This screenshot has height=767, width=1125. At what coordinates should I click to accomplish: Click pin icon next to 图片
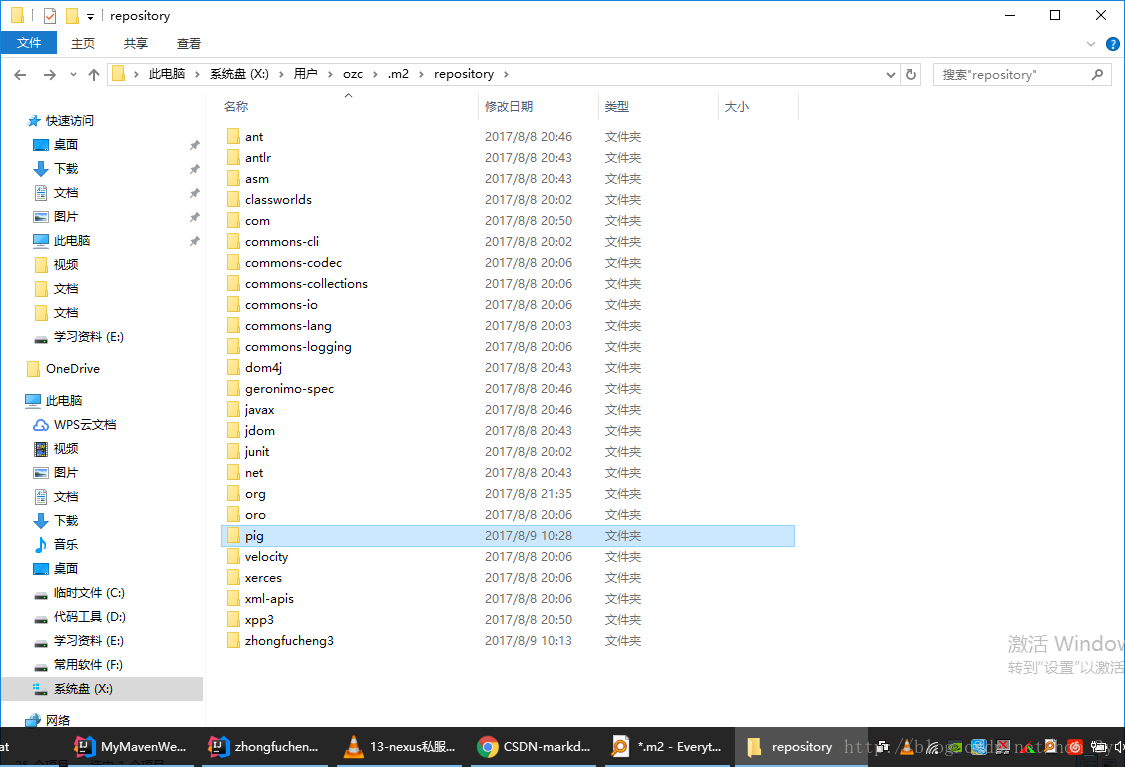point(194,217)
